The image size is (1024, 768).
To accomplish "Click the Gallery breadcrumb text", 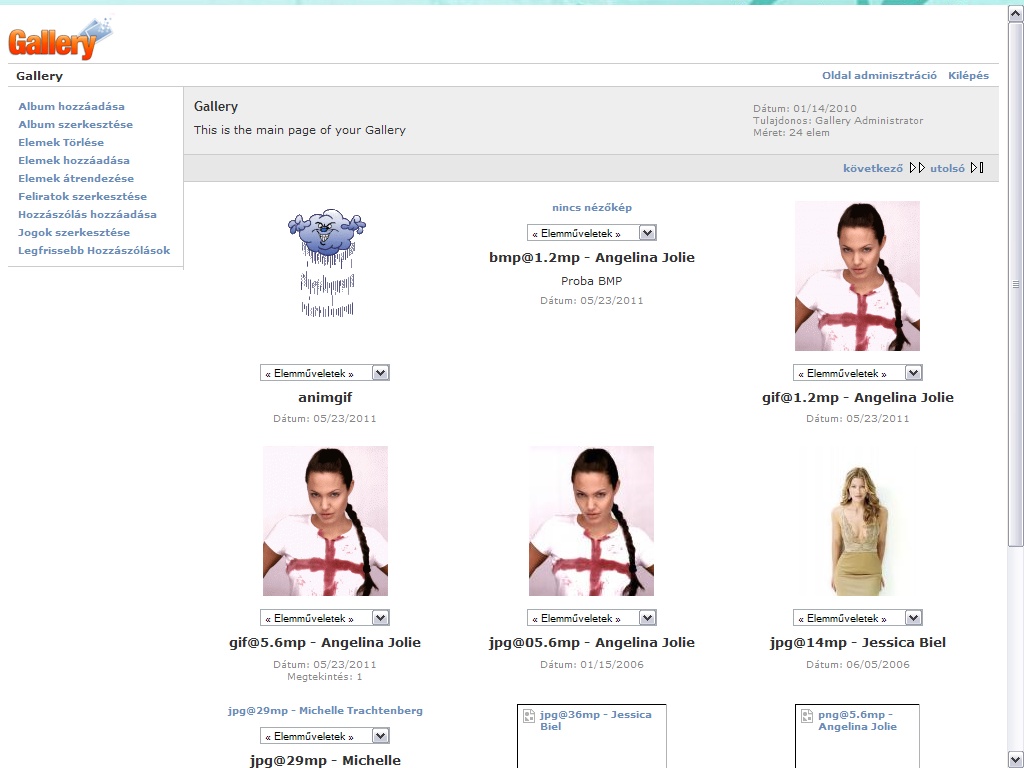I will pos(39,76).
